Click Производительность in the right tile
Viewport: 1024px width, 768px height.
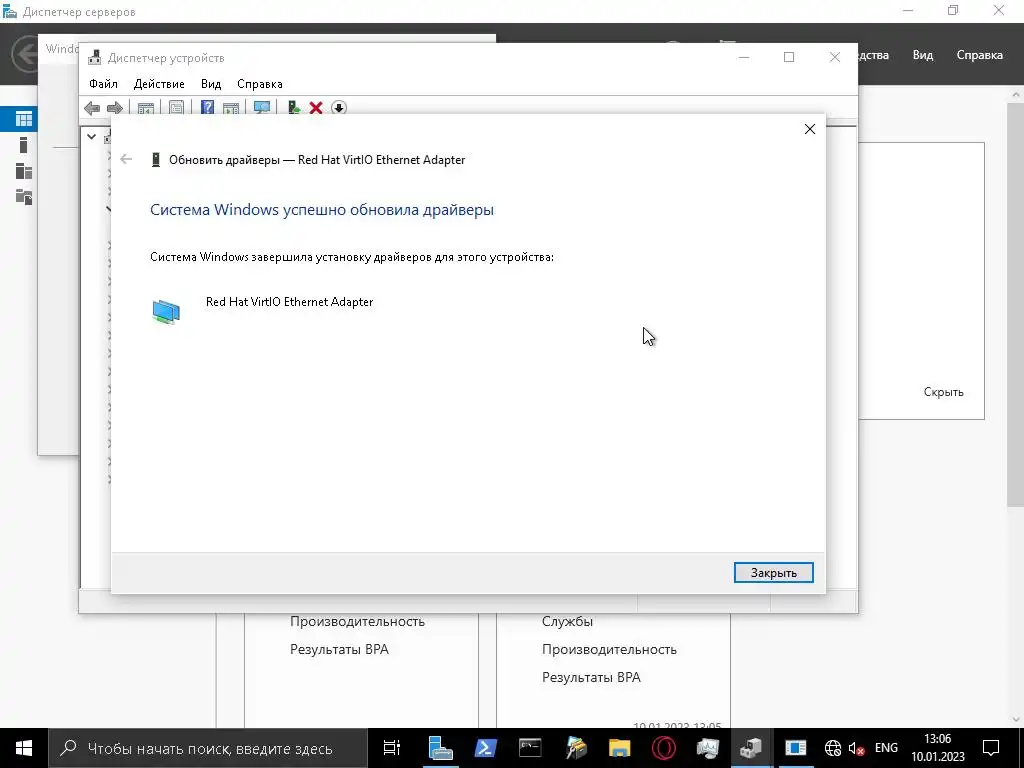tap(609, 649)
